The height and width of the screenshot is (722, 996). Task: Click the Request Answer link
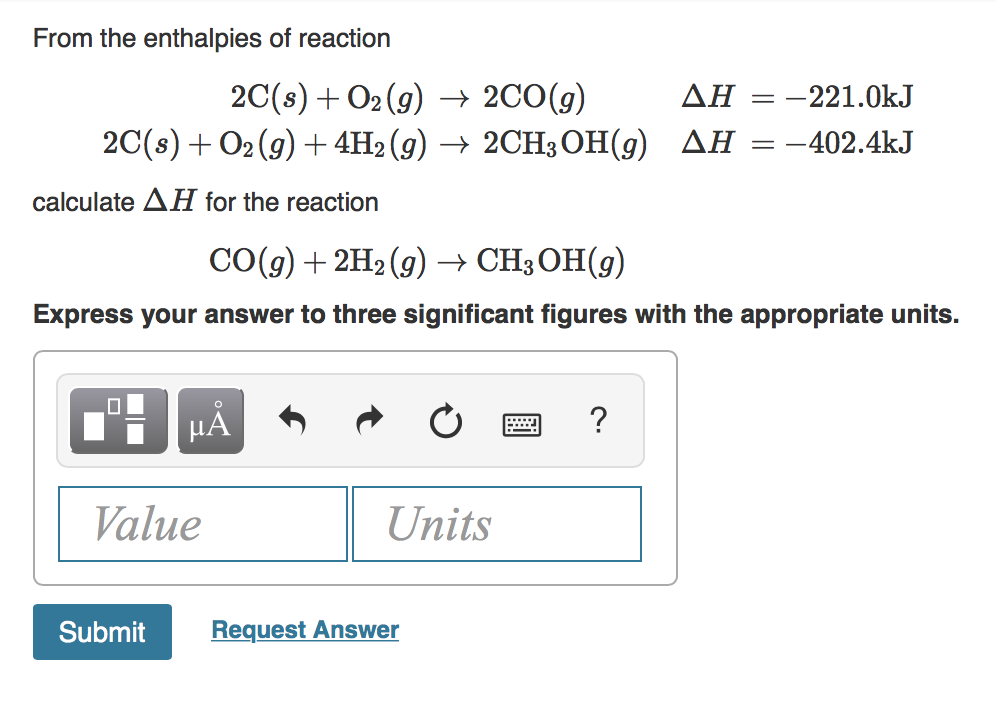[x=304, y=629]
